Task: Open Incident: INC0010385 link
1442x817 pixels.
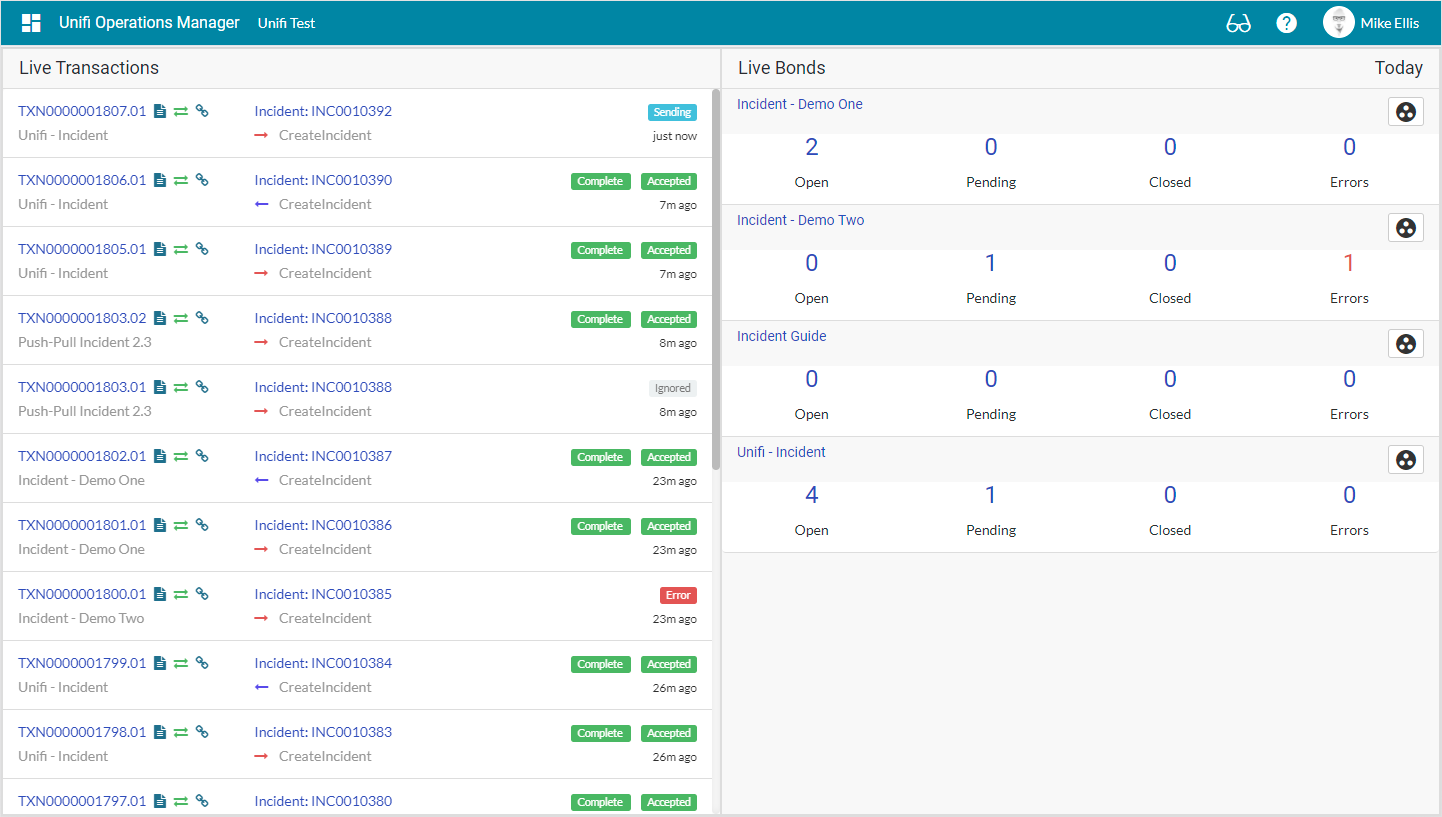Action: tap(323, 594)
